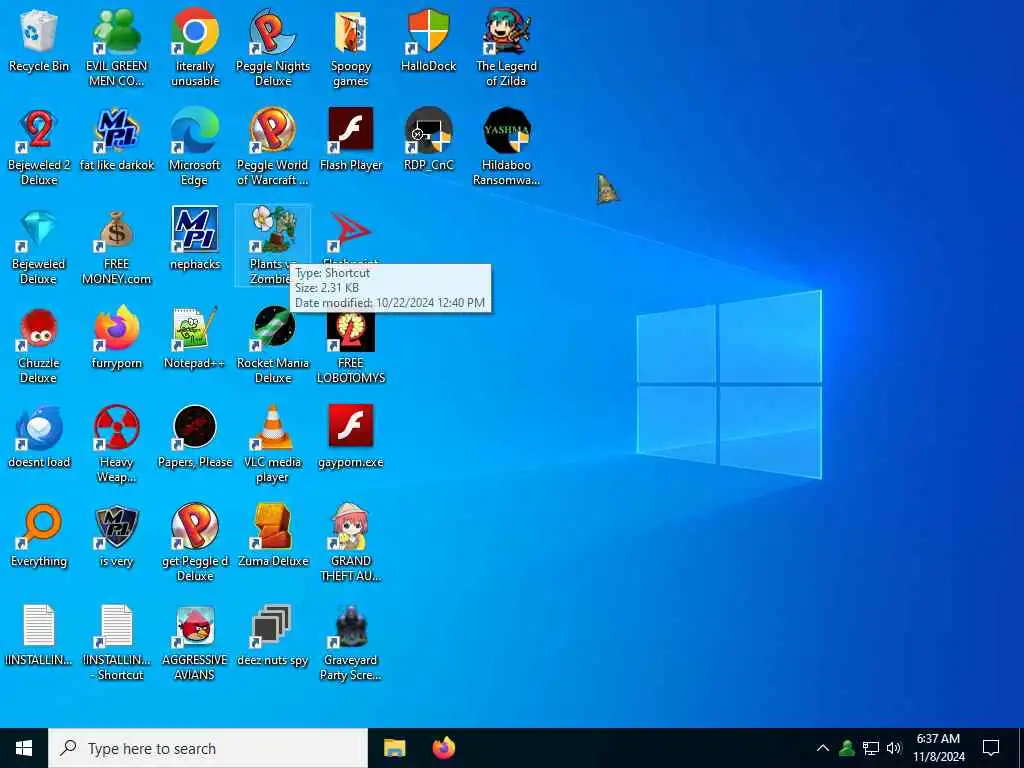Open File Explorer from the taskbar
The height and width of the screenshot is (768, 1024).
tap(394, 748)
